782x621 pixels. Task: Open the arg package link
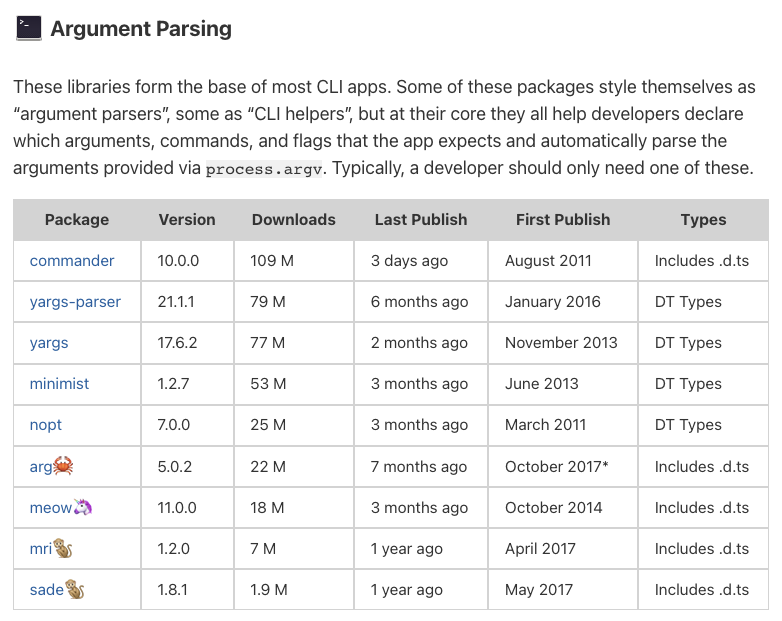pos(41,467)
